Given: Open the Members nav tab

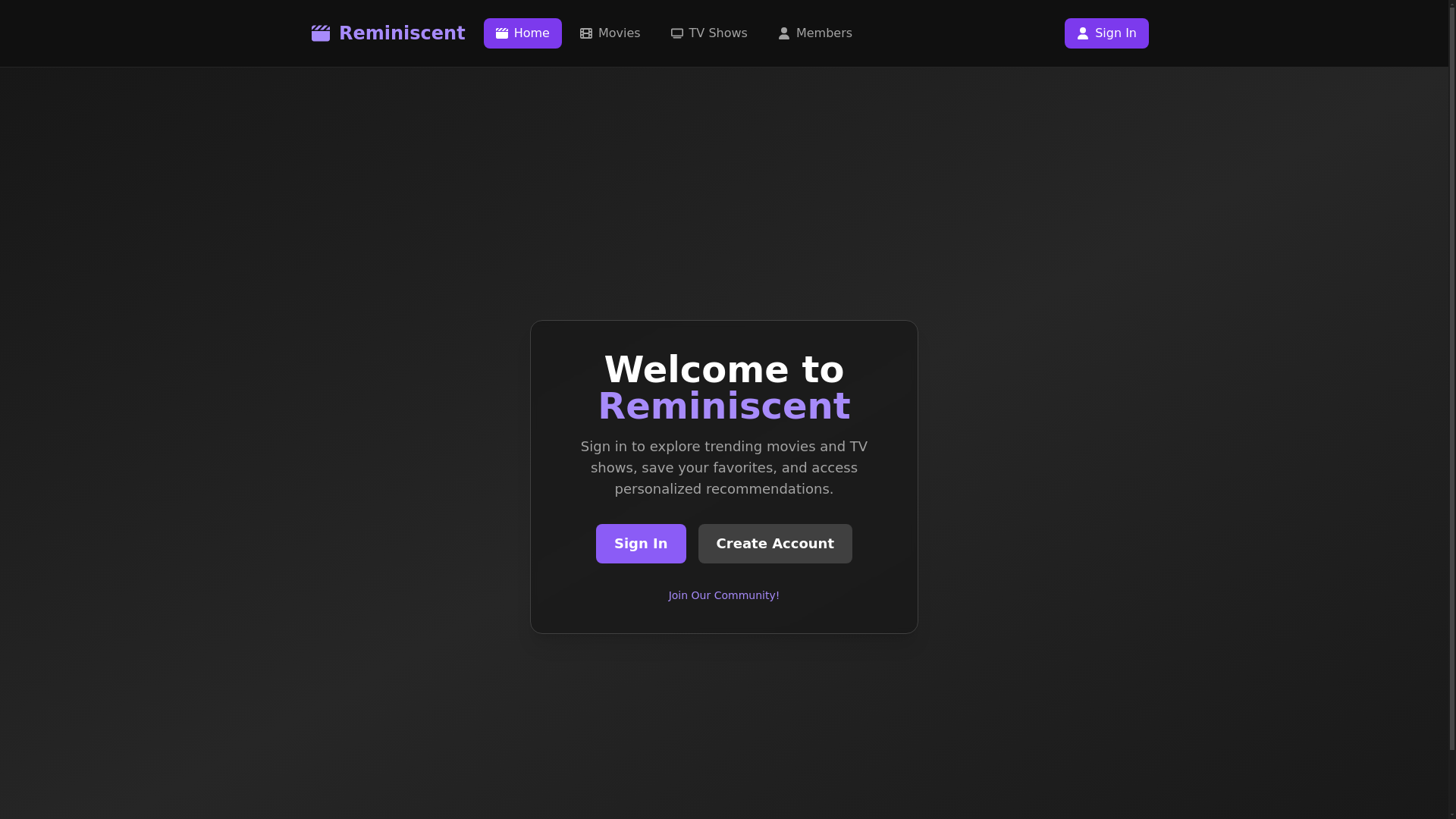Looking at the screenshot, I should 815,33.
